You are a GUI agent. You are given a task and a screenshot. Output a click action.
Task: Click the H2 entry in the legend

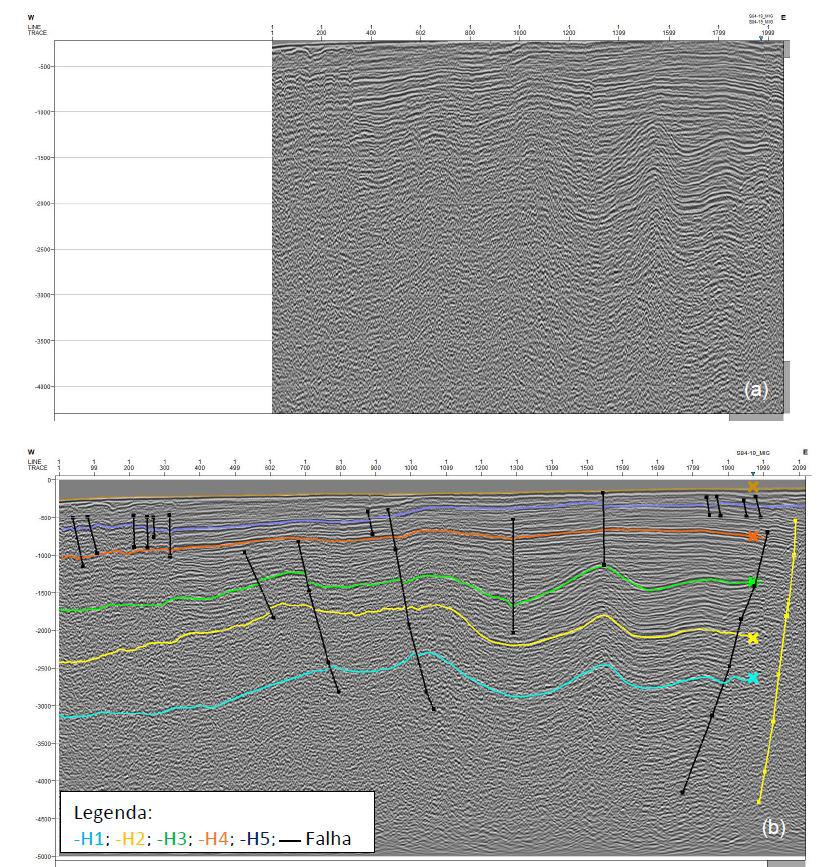tap(130, 839)
